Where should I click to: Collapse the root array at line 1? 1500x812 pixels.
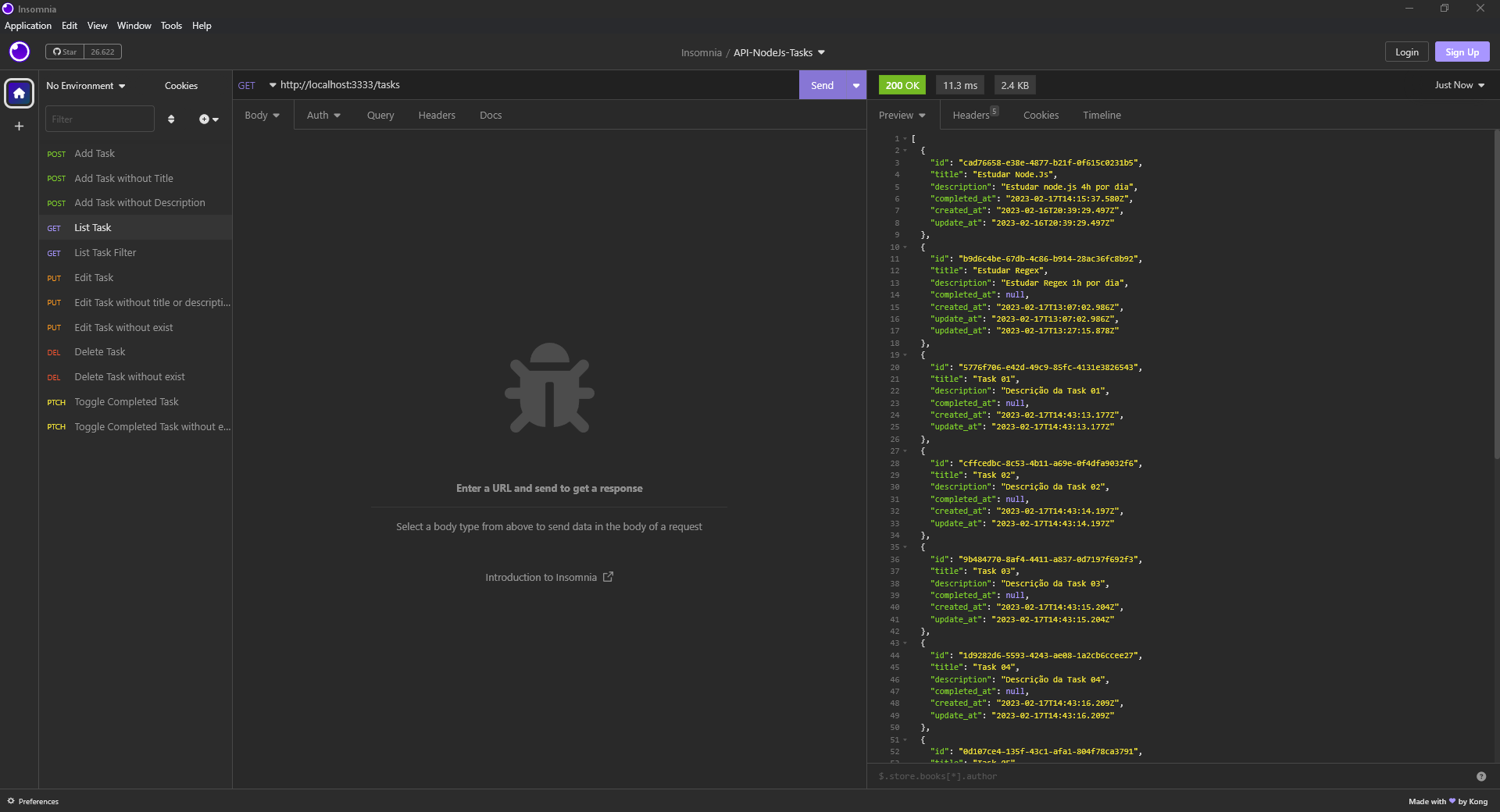point(905,139)
